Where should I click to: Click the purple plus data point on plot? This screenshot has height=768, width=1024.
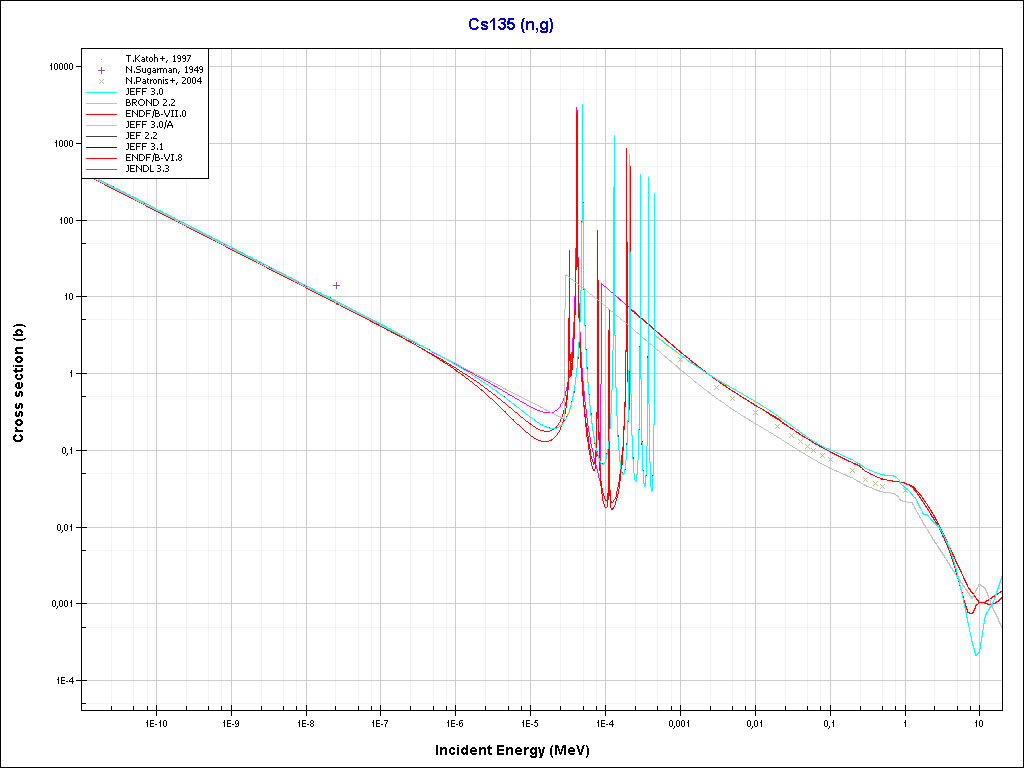[336, 285]
